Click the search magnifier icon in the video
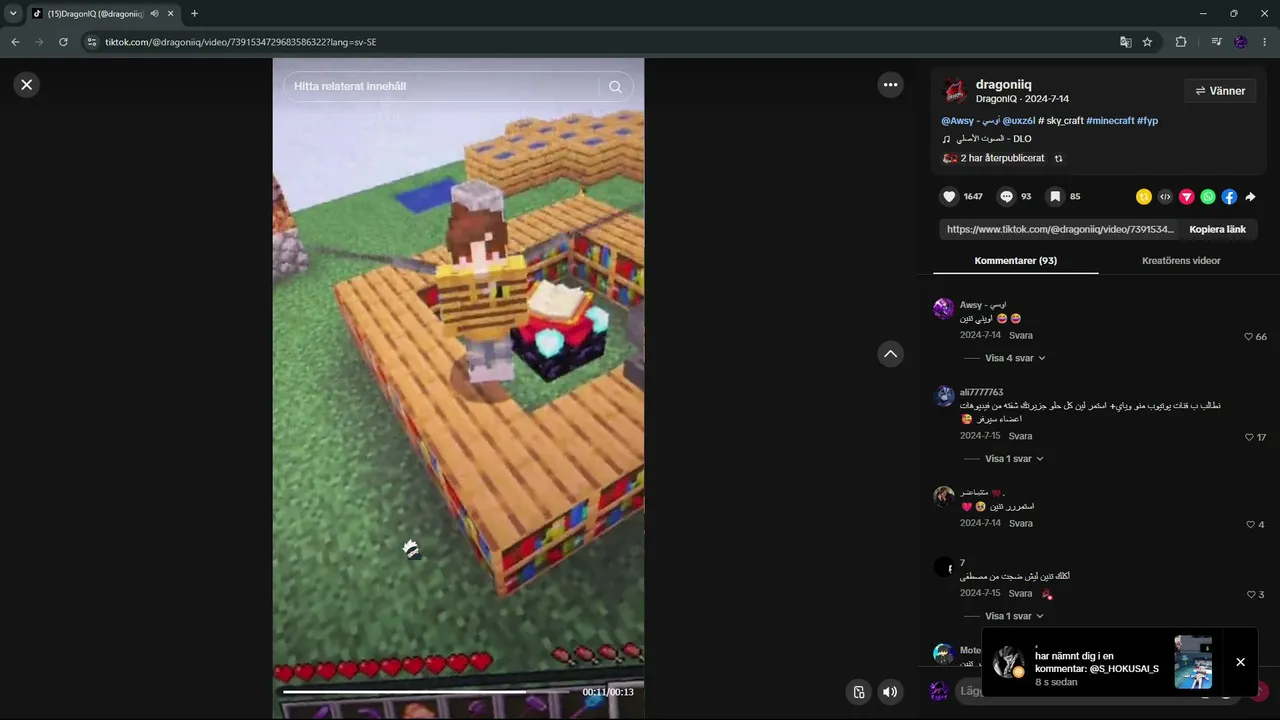The image size is (1280, 720). [x=615, y=87]
